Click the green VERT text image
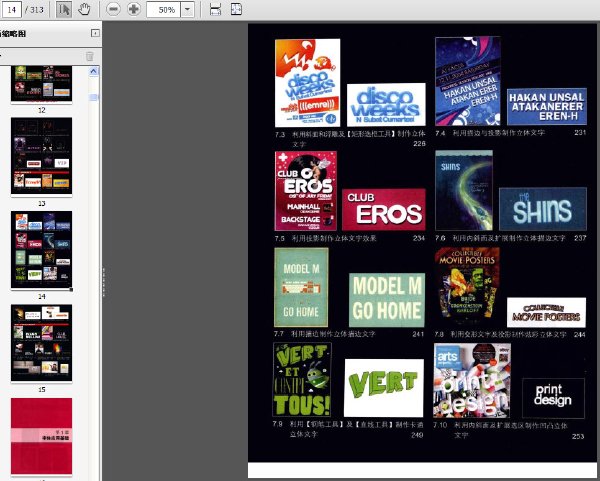Image resolution: width=600 pixels, height=481 pixels. pos(384,388)
